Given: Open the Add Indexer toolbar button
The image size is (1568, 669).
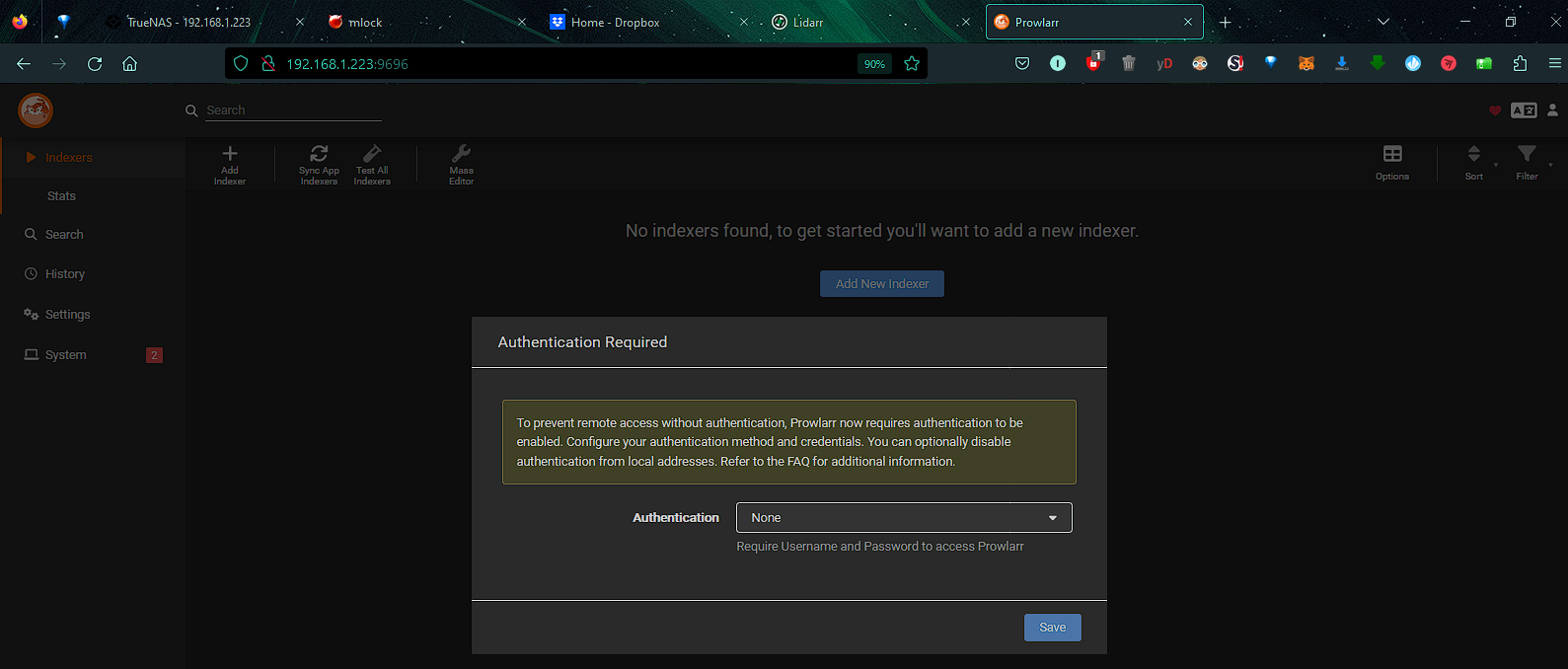Looking at the screenshot, I should (230, 164).
